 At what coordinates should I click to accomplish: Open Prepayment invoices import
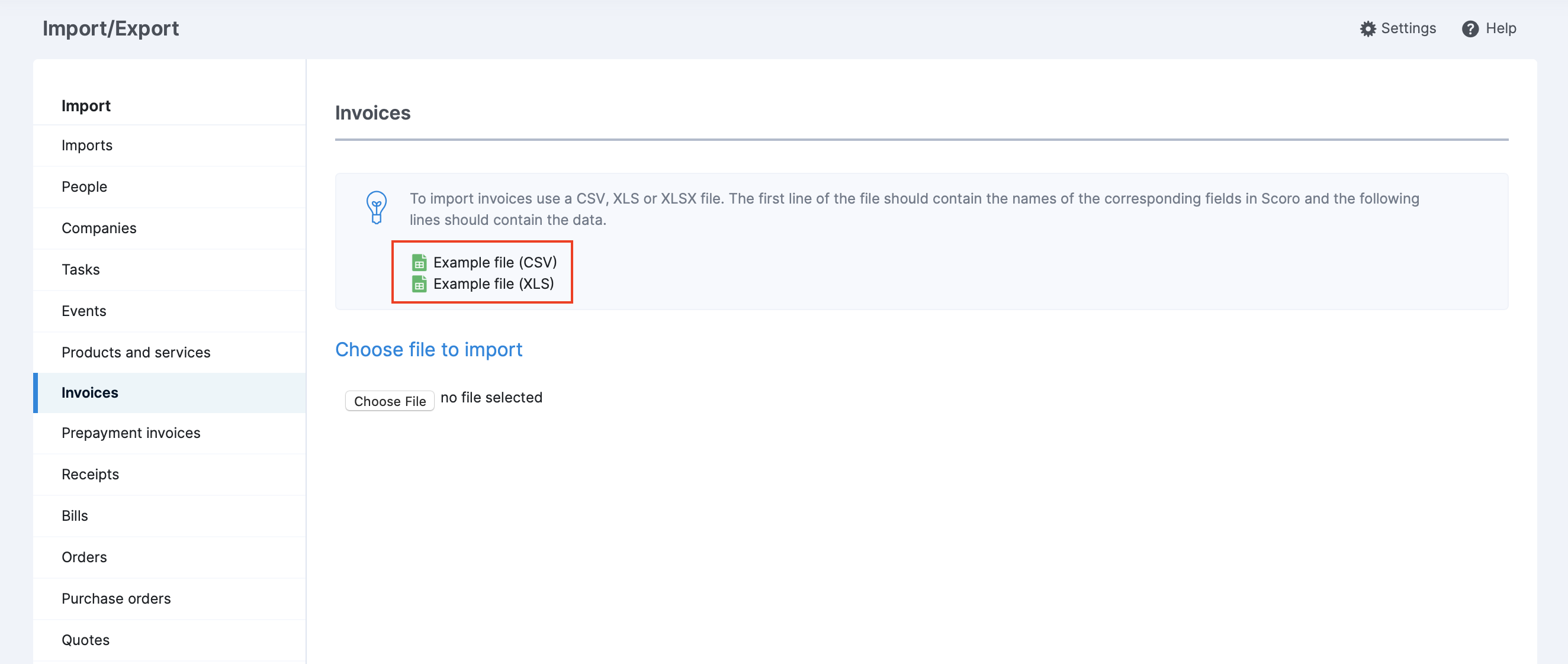(170, 433)
